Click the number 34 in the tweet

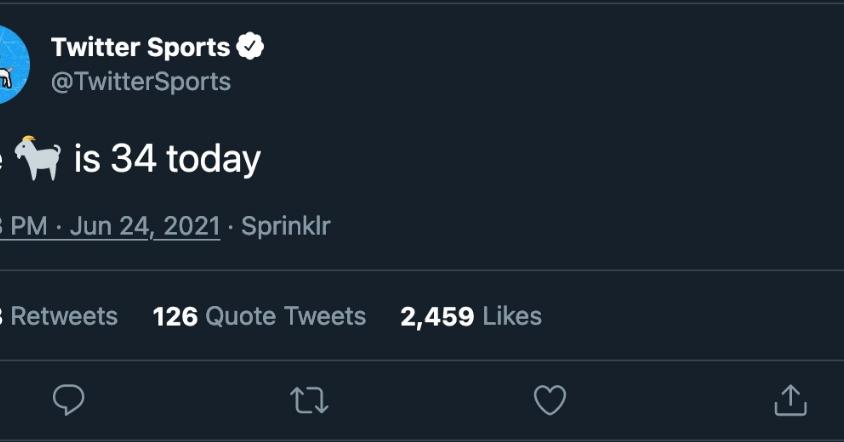[x=133, y=158]
